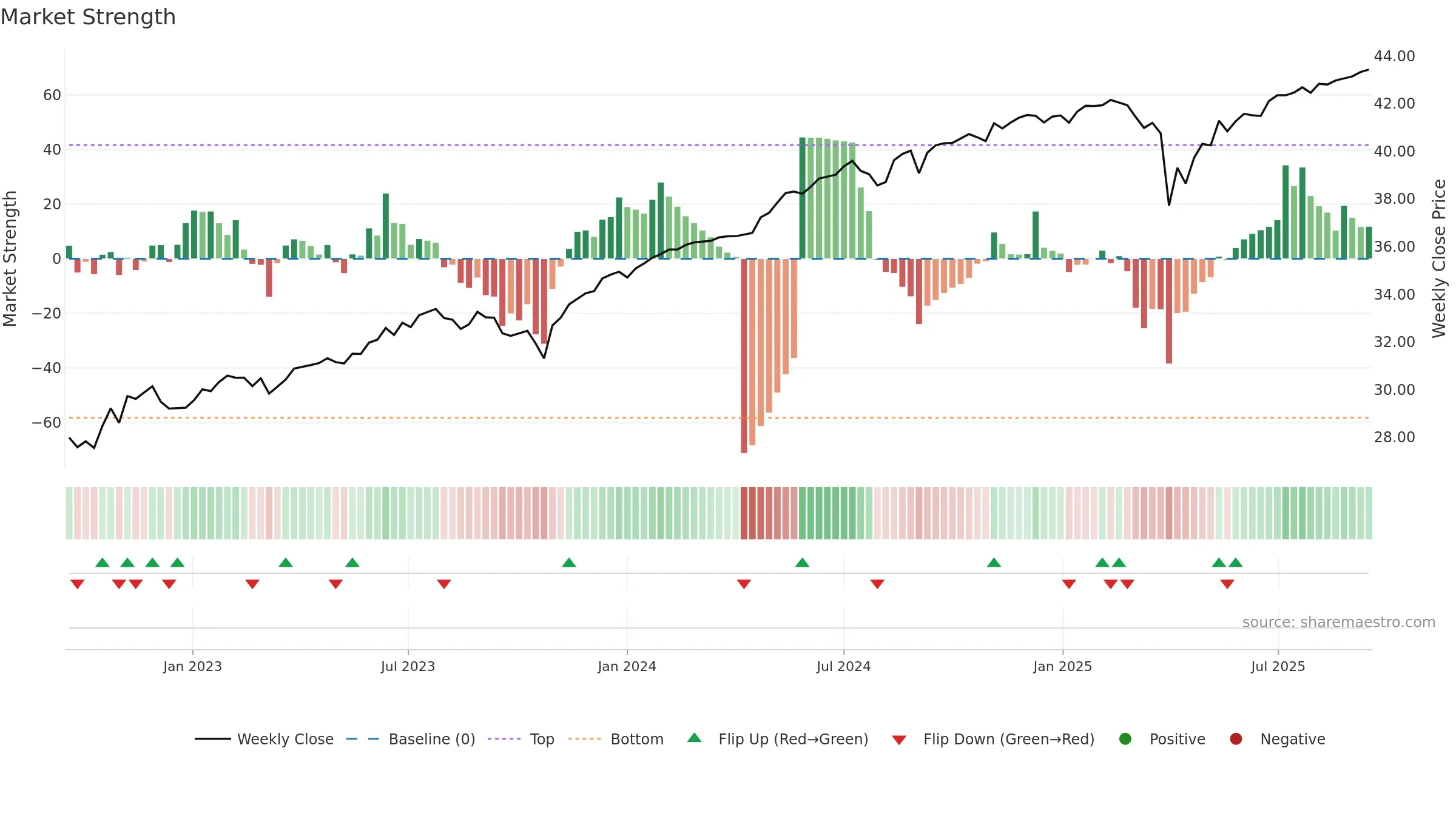
Task: Click the Jan 2023 axis label
Action: click(x=192, y=666)
